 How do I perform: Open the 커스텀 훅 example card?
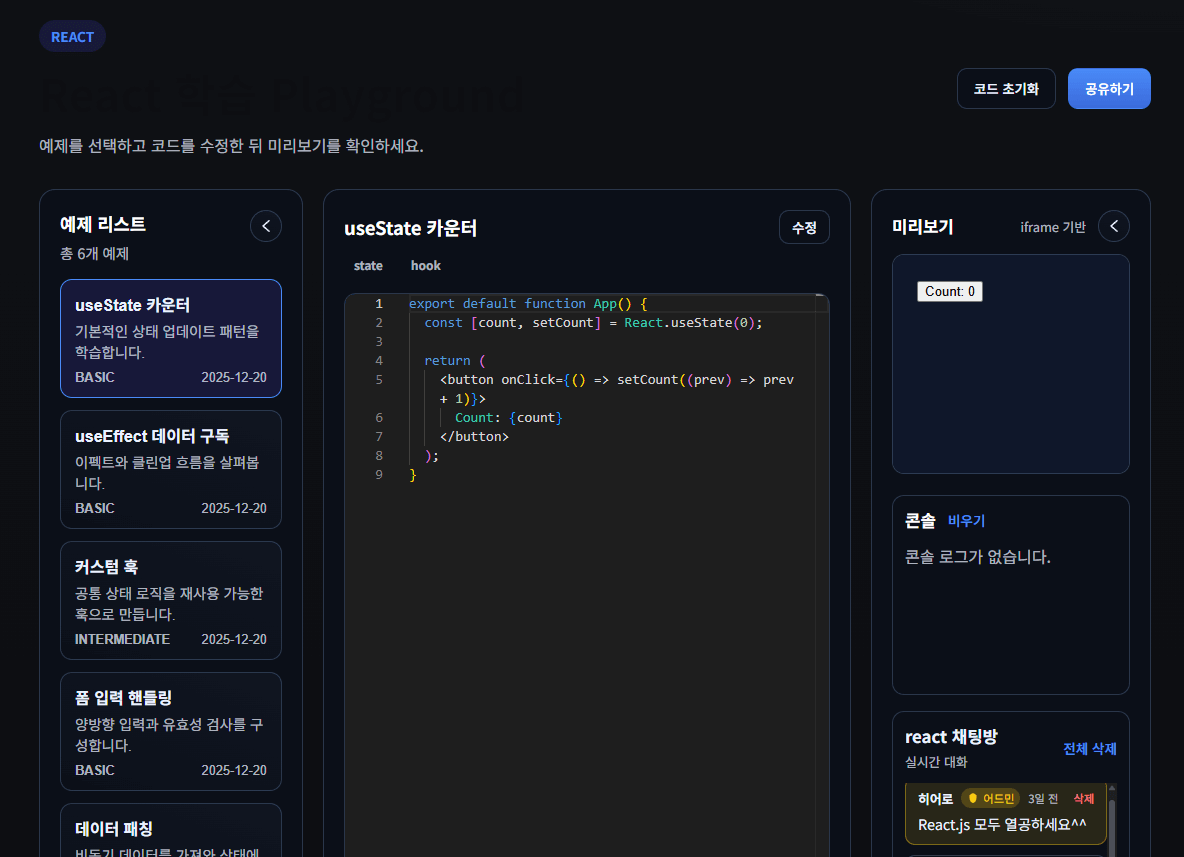pos(171,600)
